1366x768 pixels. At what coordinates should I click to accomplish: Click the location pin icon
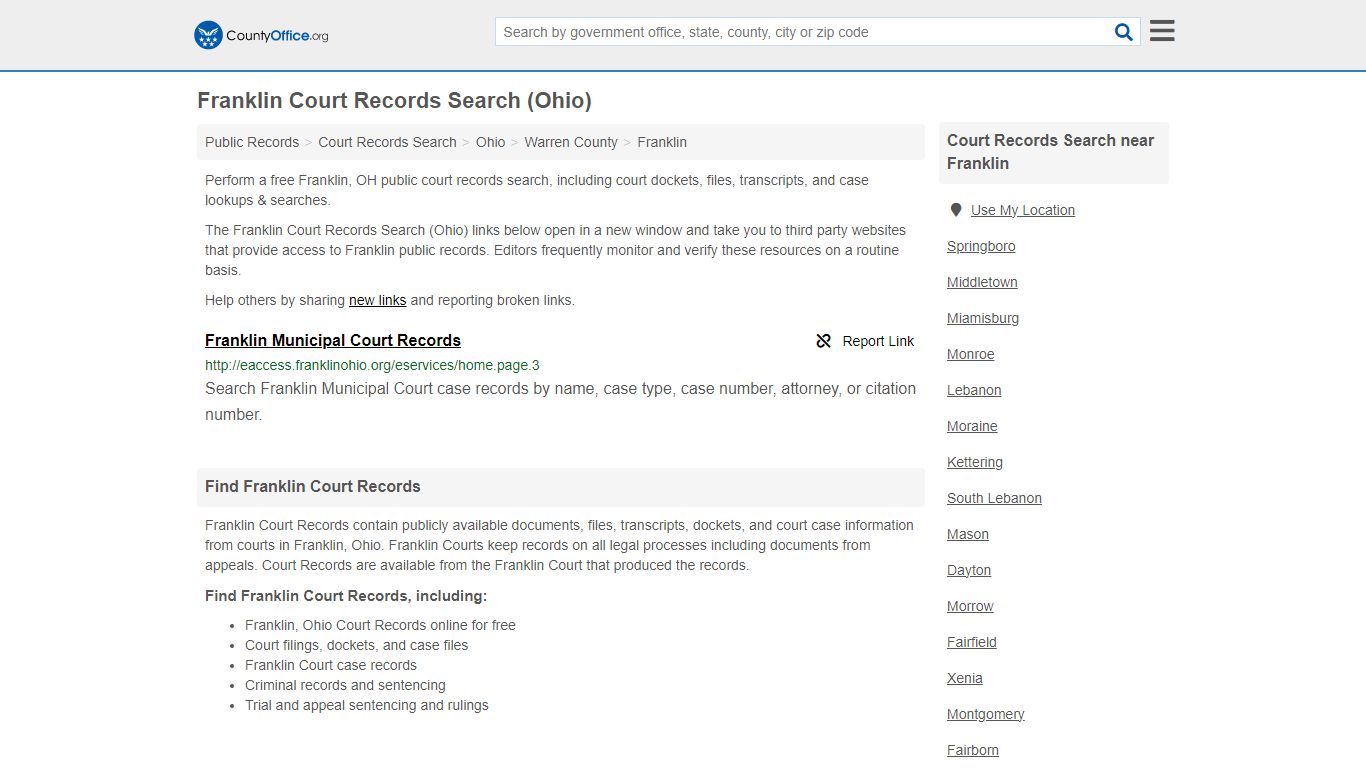tap(956, 210)
